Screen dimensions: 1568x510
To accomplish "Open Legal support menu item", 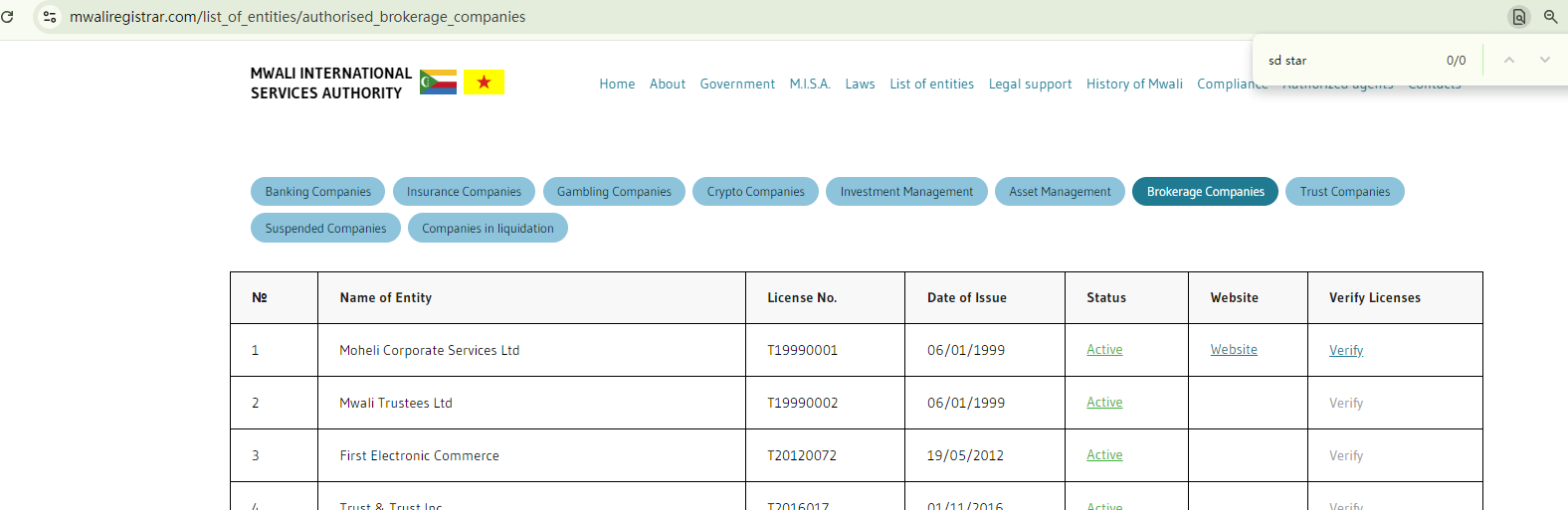I will pos(1031,85).
